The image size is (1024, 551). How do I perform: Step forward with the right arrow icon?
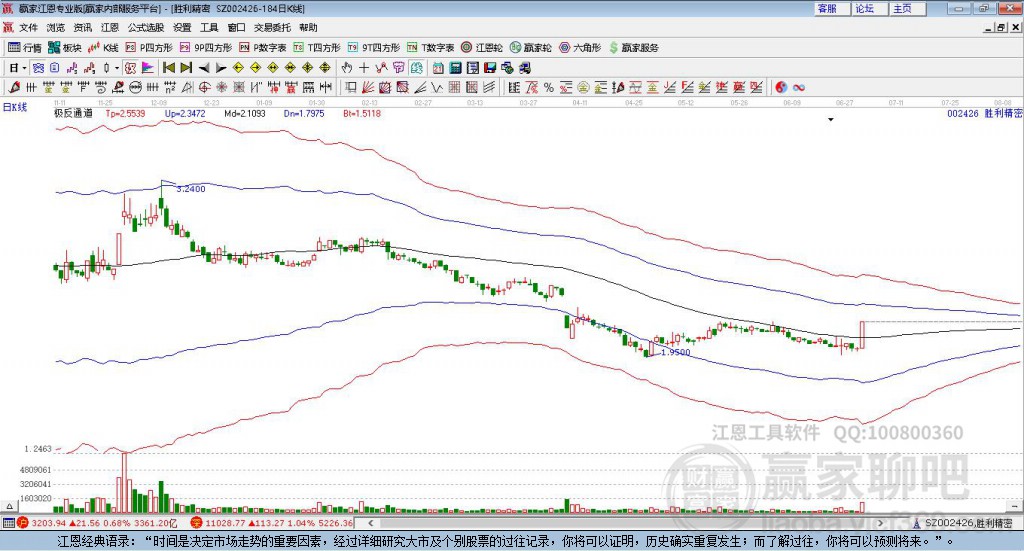tap(221, 68)
